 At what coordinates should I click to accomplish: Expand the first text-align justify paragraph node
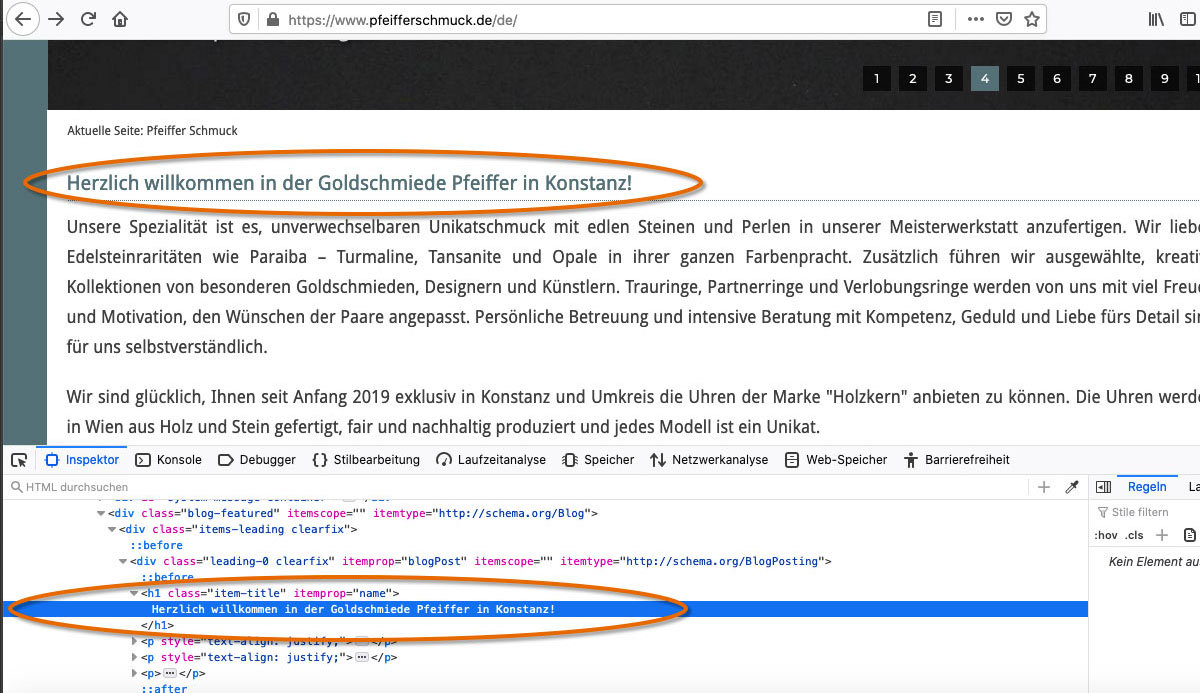click(x=135, y=641)
